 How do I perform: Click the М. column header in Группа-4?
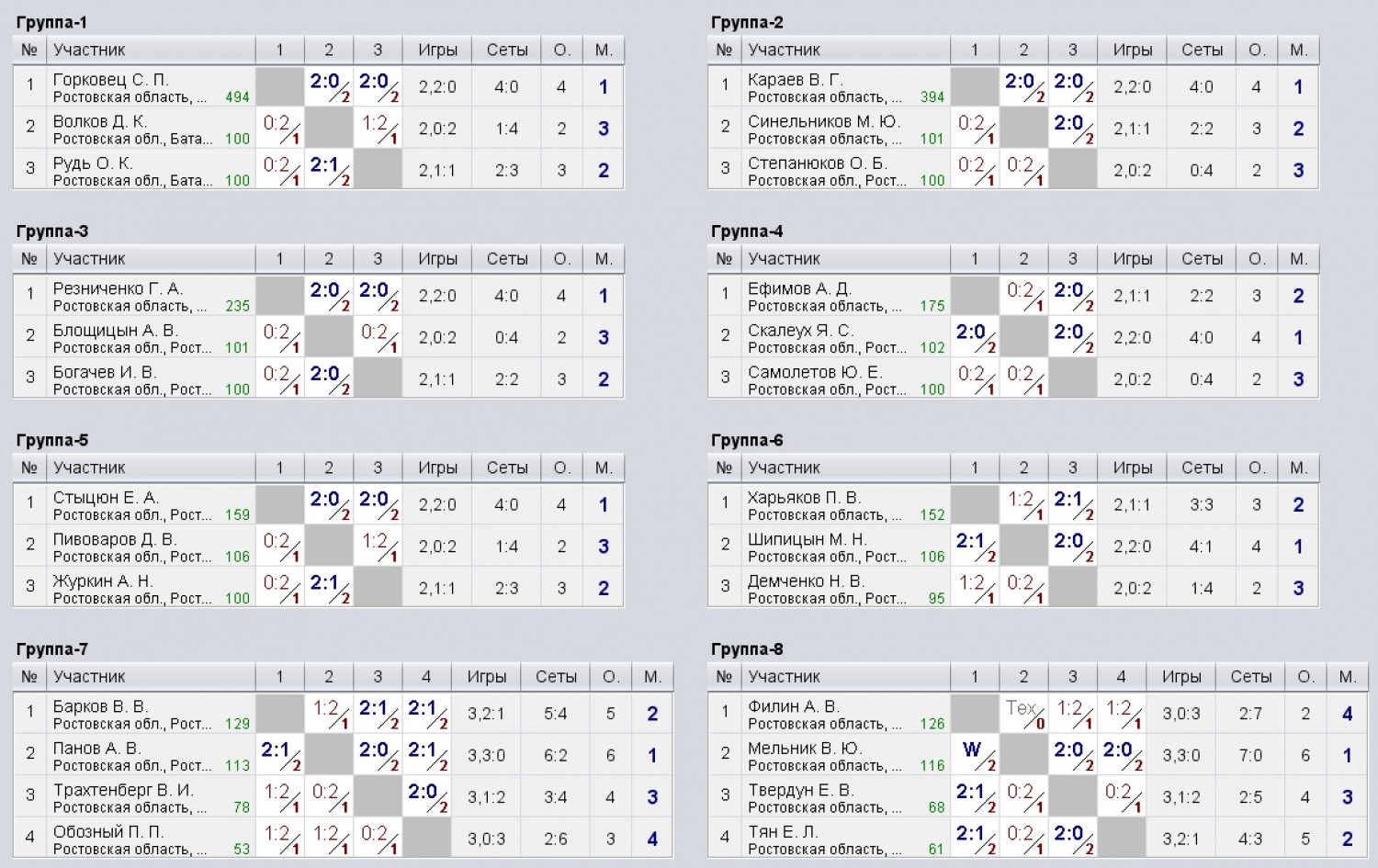tap(1299, 258)
